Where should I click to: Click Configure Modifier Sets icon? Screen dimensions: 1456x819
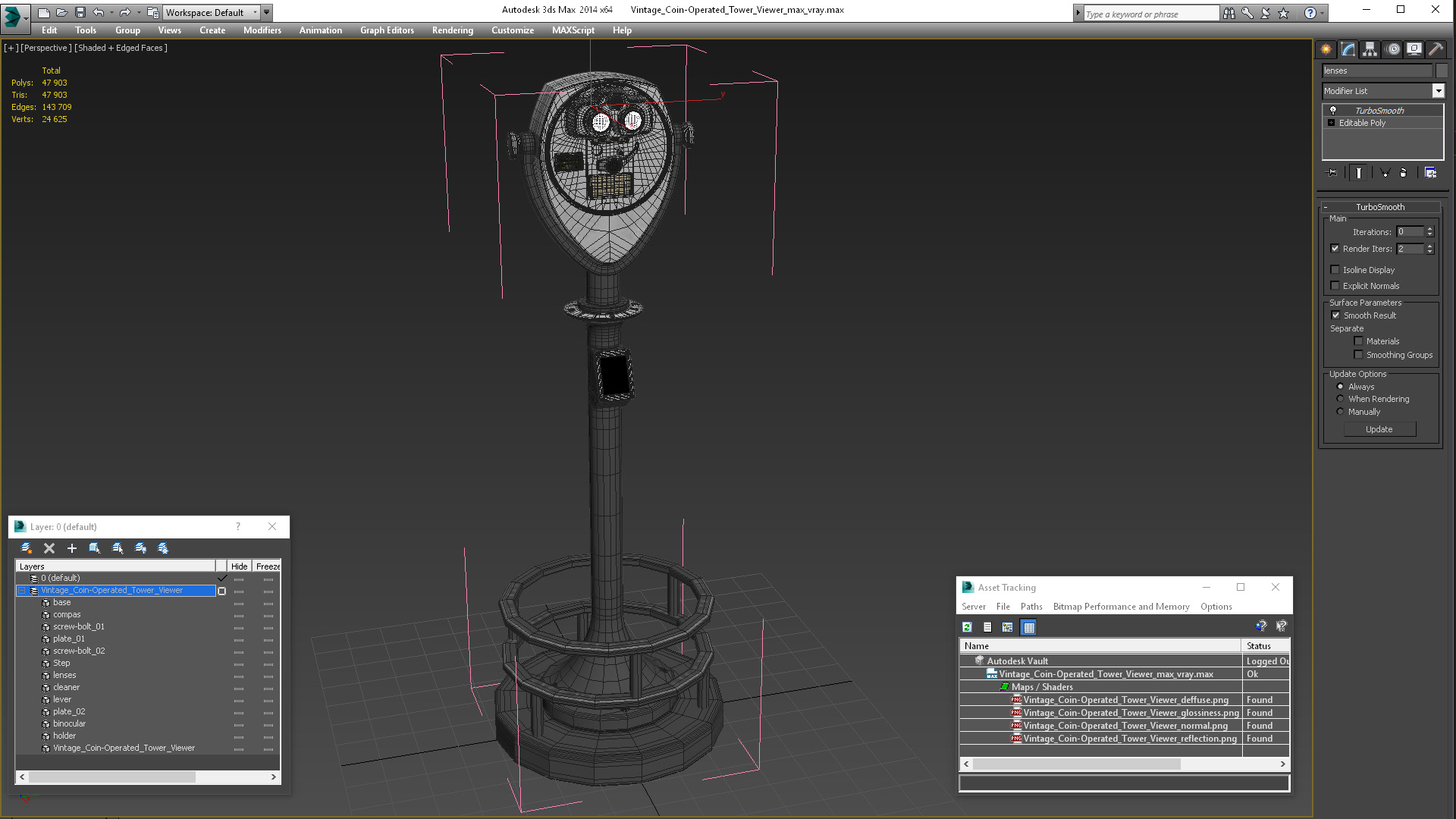(x=1430, y=173)
